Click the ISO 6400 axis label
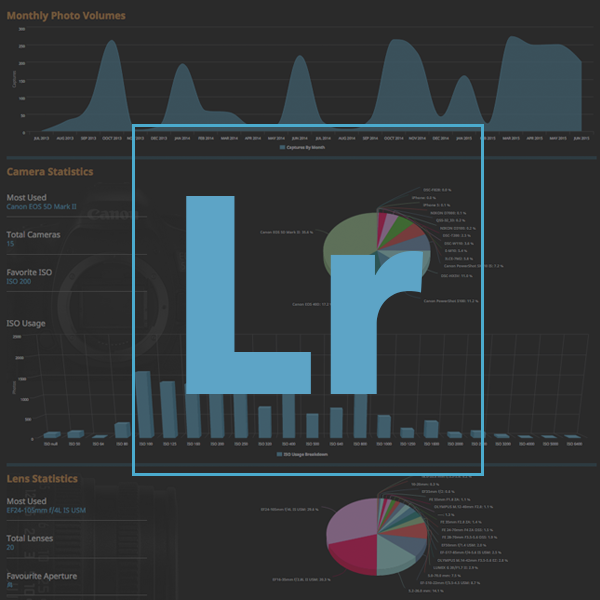This screenshot has width=600, height=600. click(574, 444)
